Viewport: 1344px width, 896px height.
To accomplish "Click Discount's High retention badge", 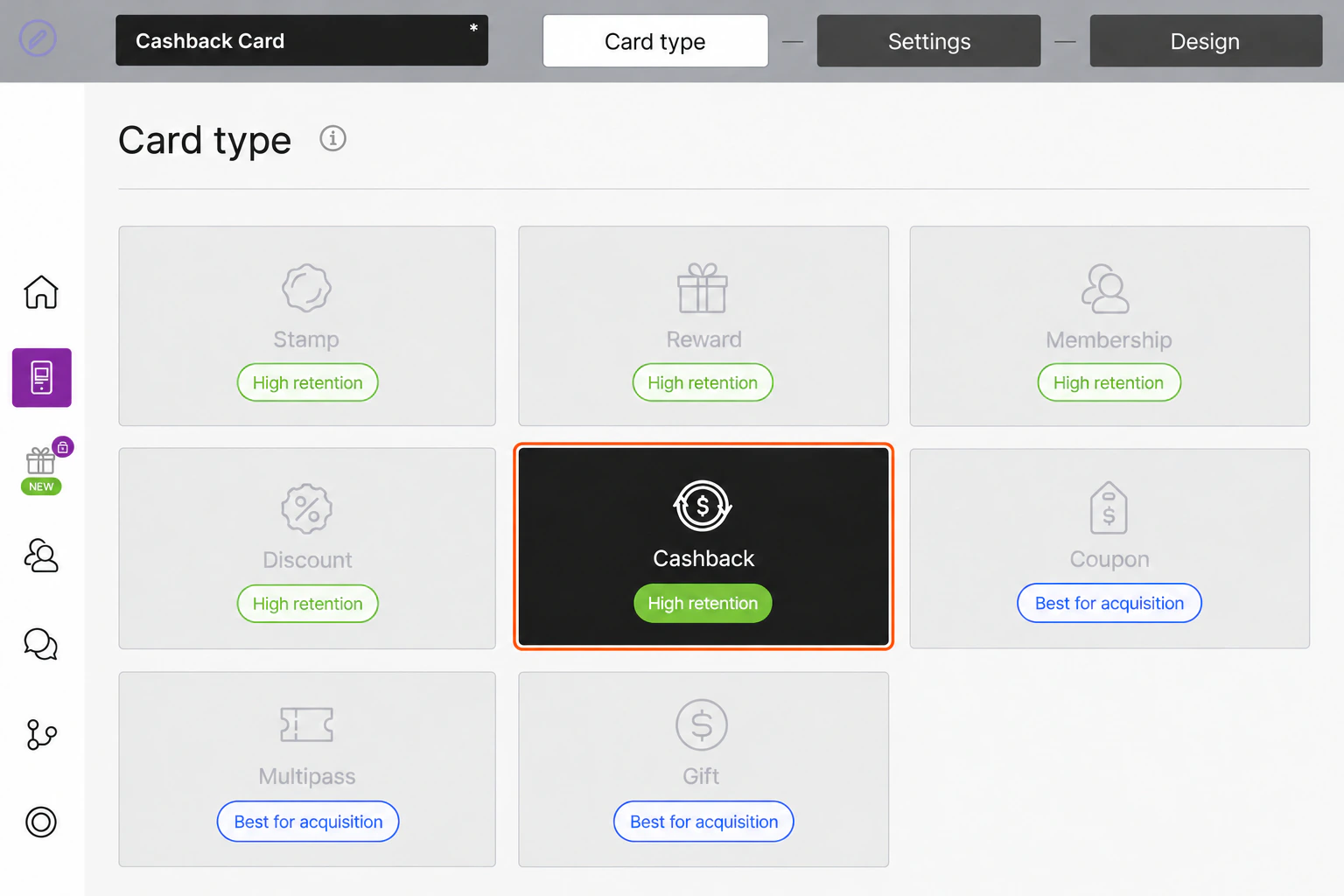I will point(308,604).
